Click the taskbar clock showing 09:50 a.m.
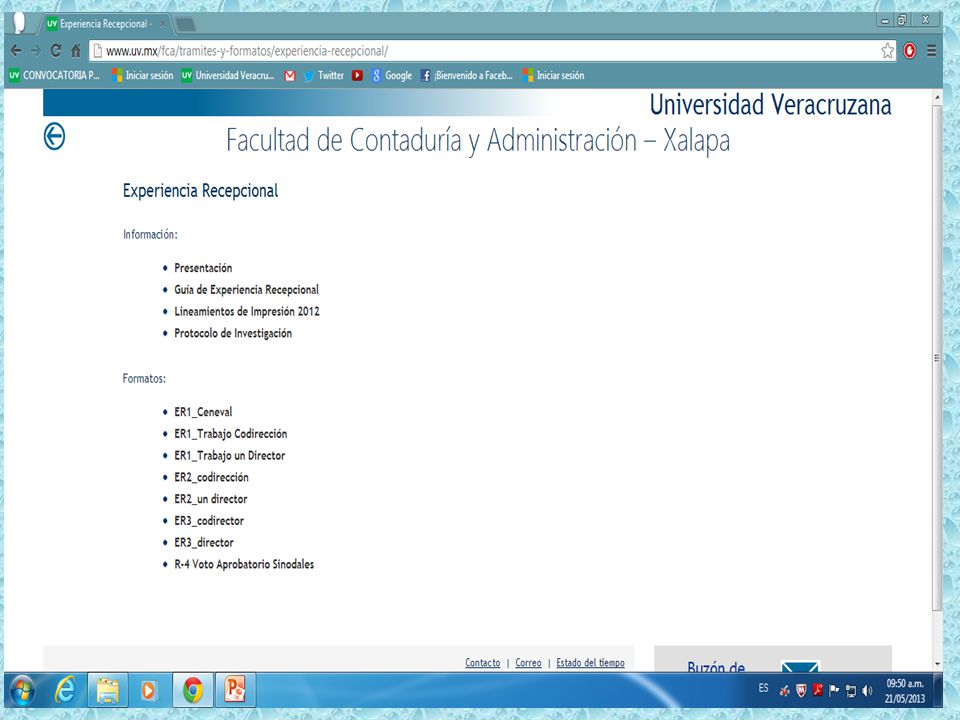960x720 pixels. tap(905, 691)
